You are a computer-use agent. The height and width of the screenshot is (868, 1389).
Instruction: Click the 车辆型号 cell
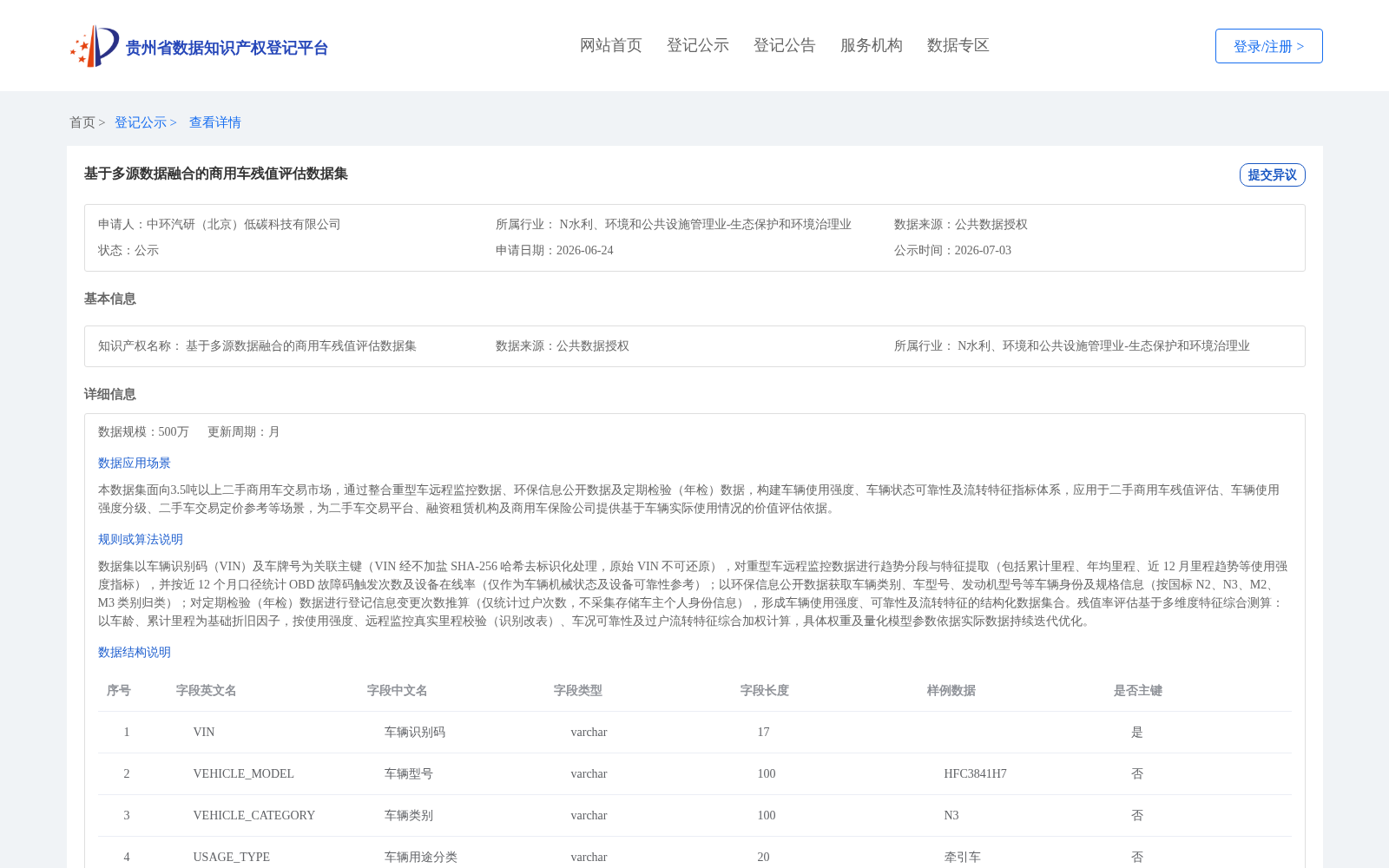(x=409, y=773)
